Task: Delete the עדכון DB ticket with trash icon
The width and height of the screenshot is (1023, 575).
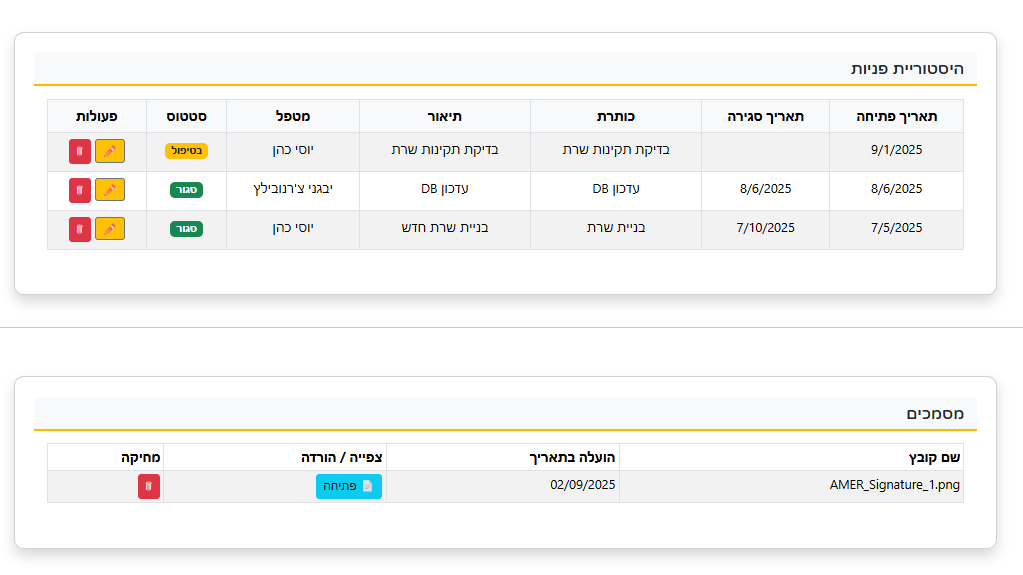Action: 80,190
